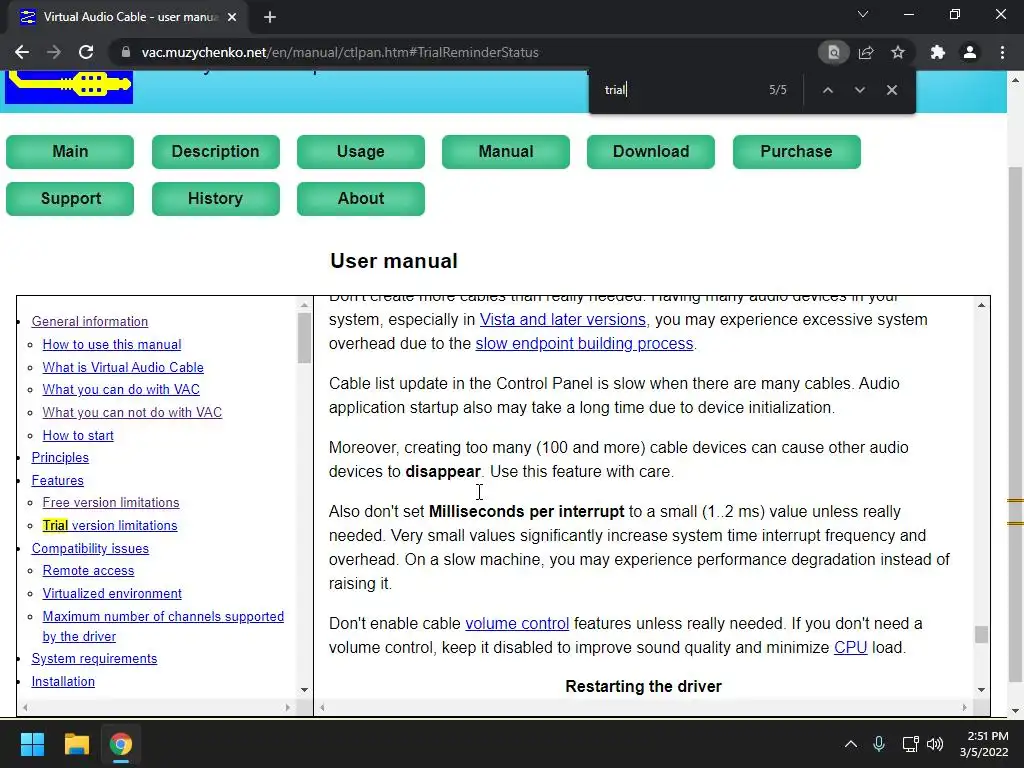This screenshot has width=1024, height=768.
Task: Go back to the previous page
Action: 22,52
